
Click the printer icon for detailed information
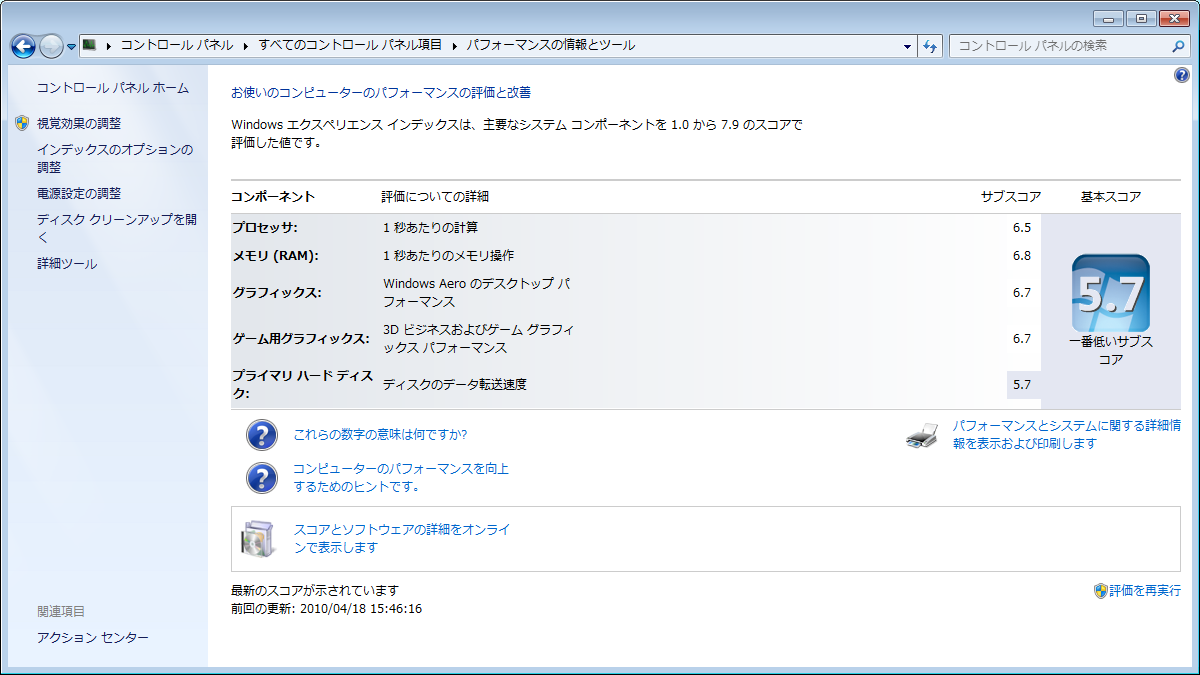click(922, 435)
